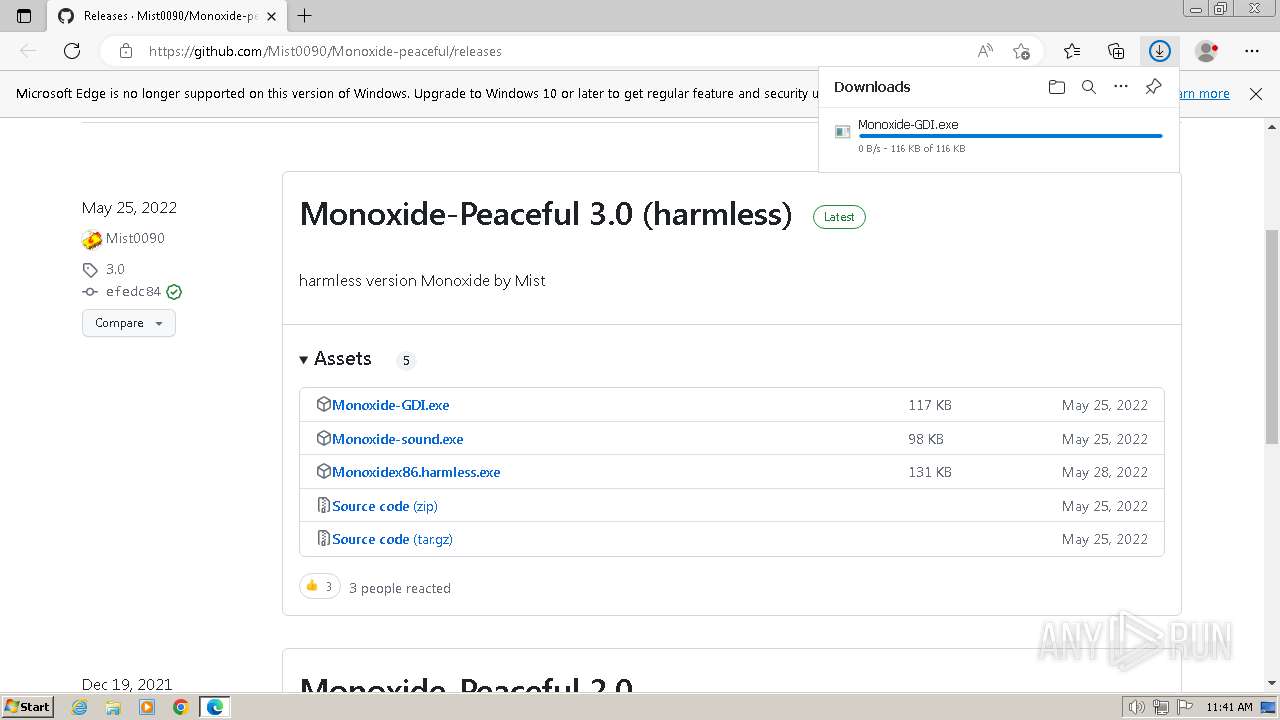
Task: Download Source code (zip)
Action: [x=385, y=506]
